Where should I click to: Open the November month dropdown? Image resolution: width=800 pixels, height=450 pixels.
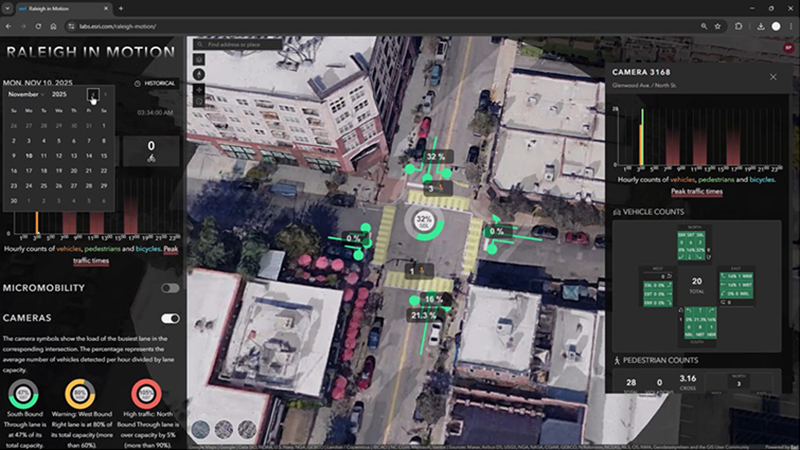[x=26, y=94]
